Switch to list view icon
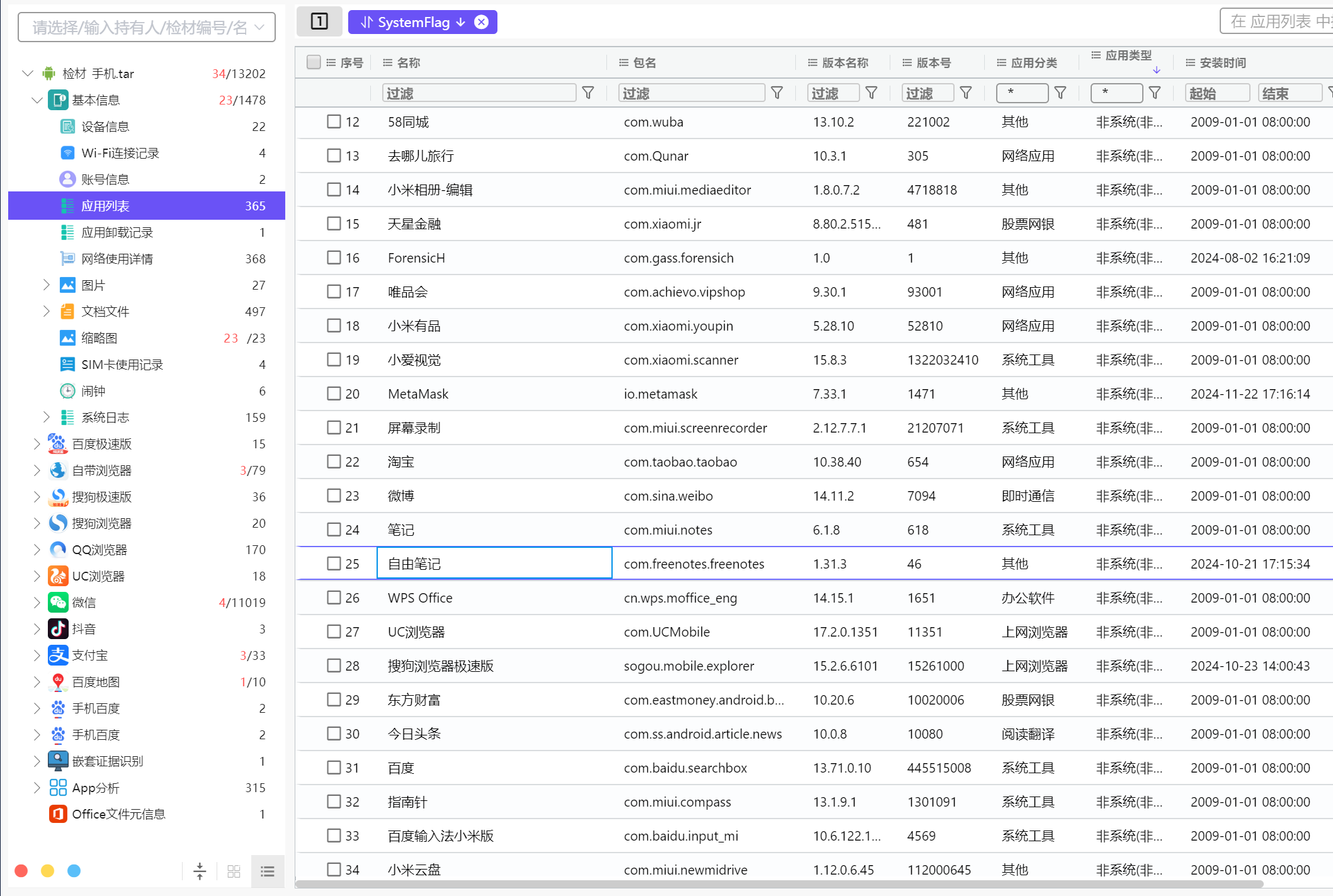 coord(268,871)
